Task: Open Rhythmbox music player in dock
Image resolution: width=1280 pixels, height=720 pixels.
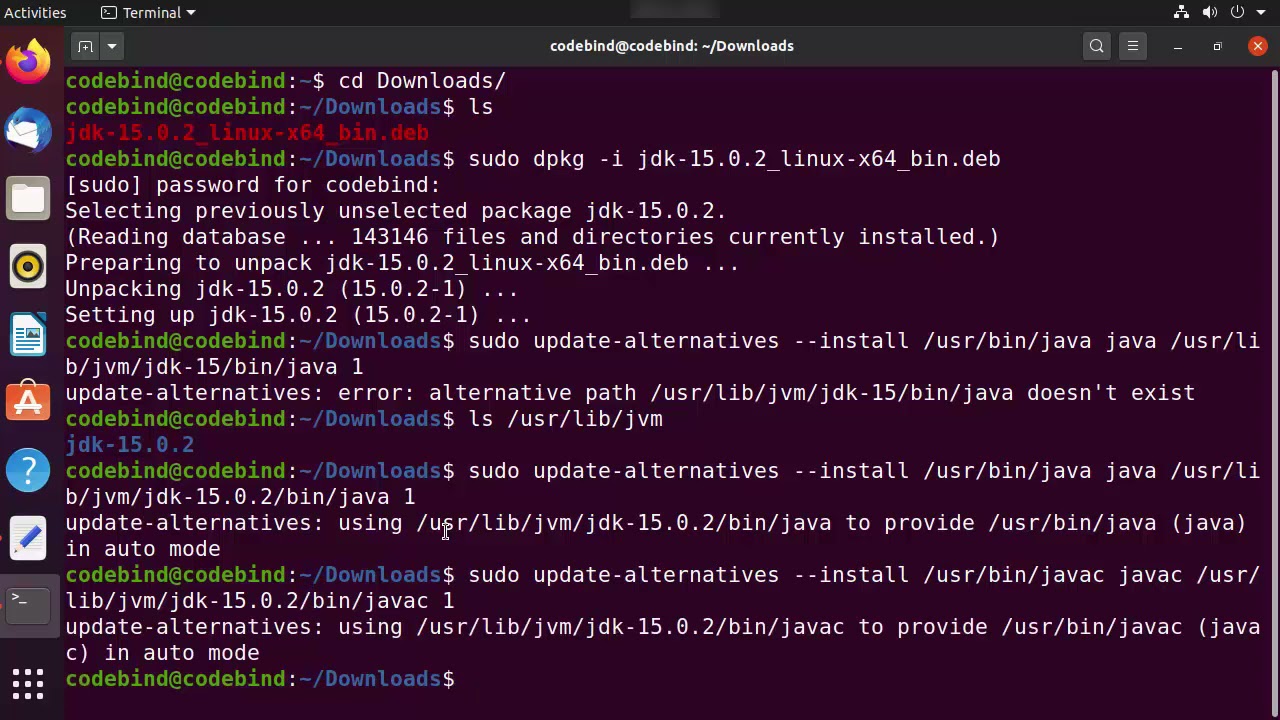Action: click(28, 266)
